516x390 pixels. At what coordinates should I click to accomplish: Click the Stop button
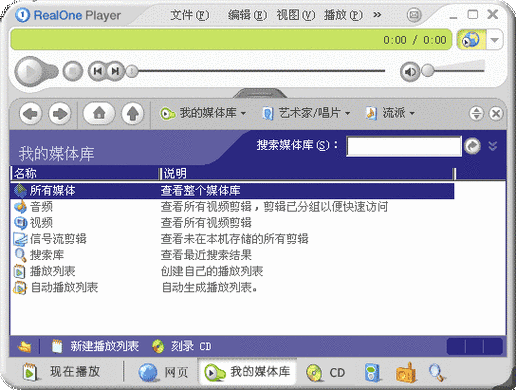coord(73,71)
